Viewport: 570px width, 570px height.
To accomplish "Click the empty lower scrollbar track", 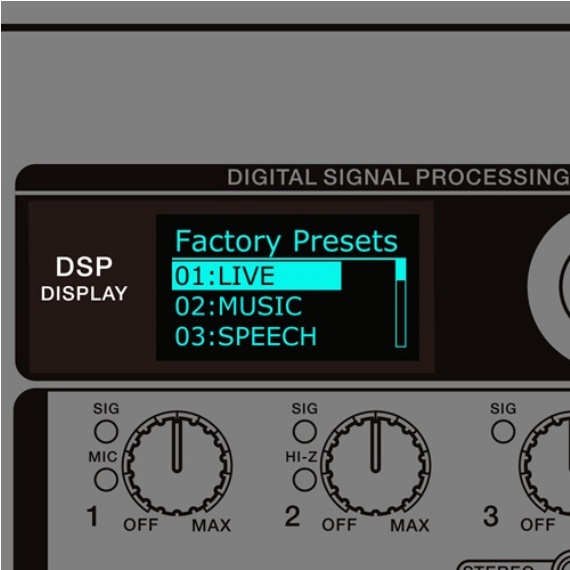I will [x=401, y=314].
